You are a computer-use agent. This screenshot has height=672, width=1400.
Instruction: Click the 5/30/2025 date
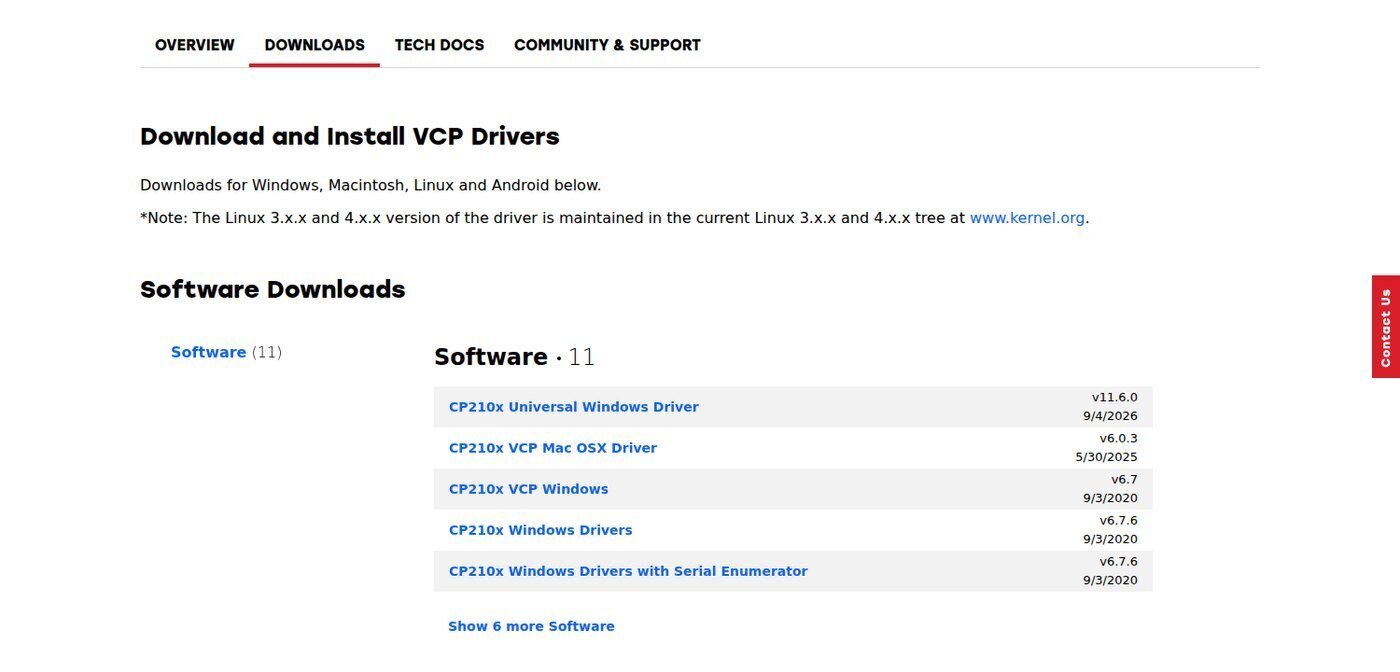point(1106,457)
